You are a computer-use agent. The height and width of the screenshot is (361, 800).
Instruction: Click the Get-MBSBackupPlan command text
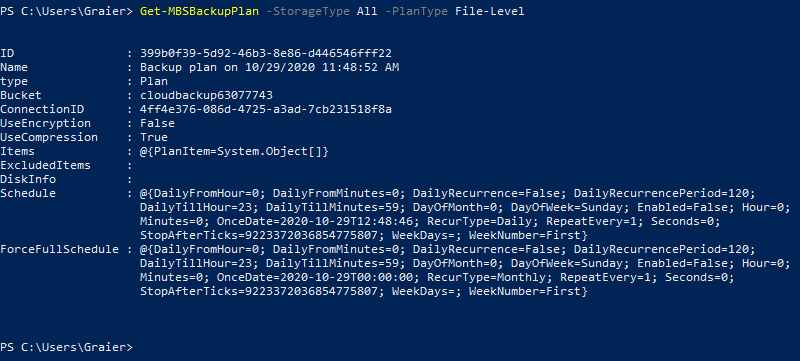[199, 11]
